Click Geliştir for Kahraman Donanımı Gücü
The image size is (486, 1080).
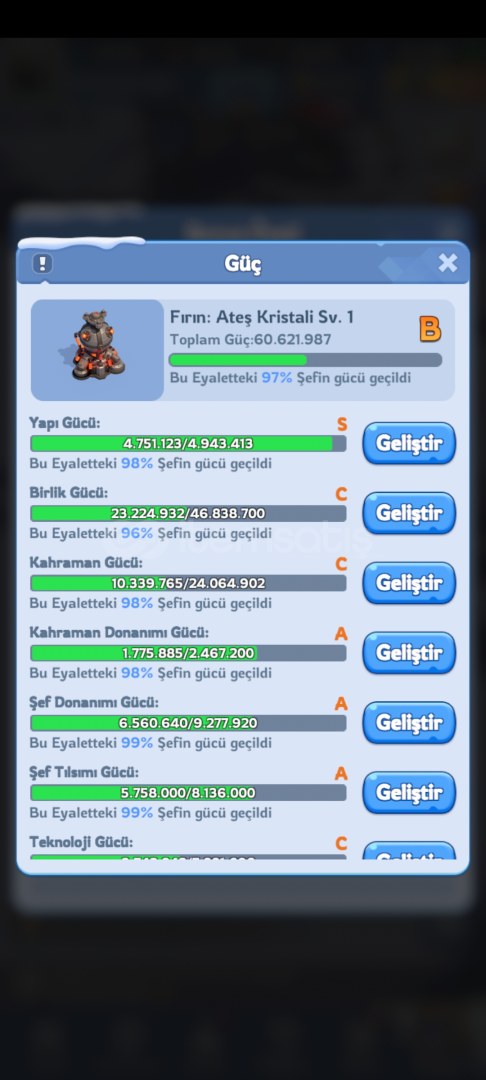point(409,653)
